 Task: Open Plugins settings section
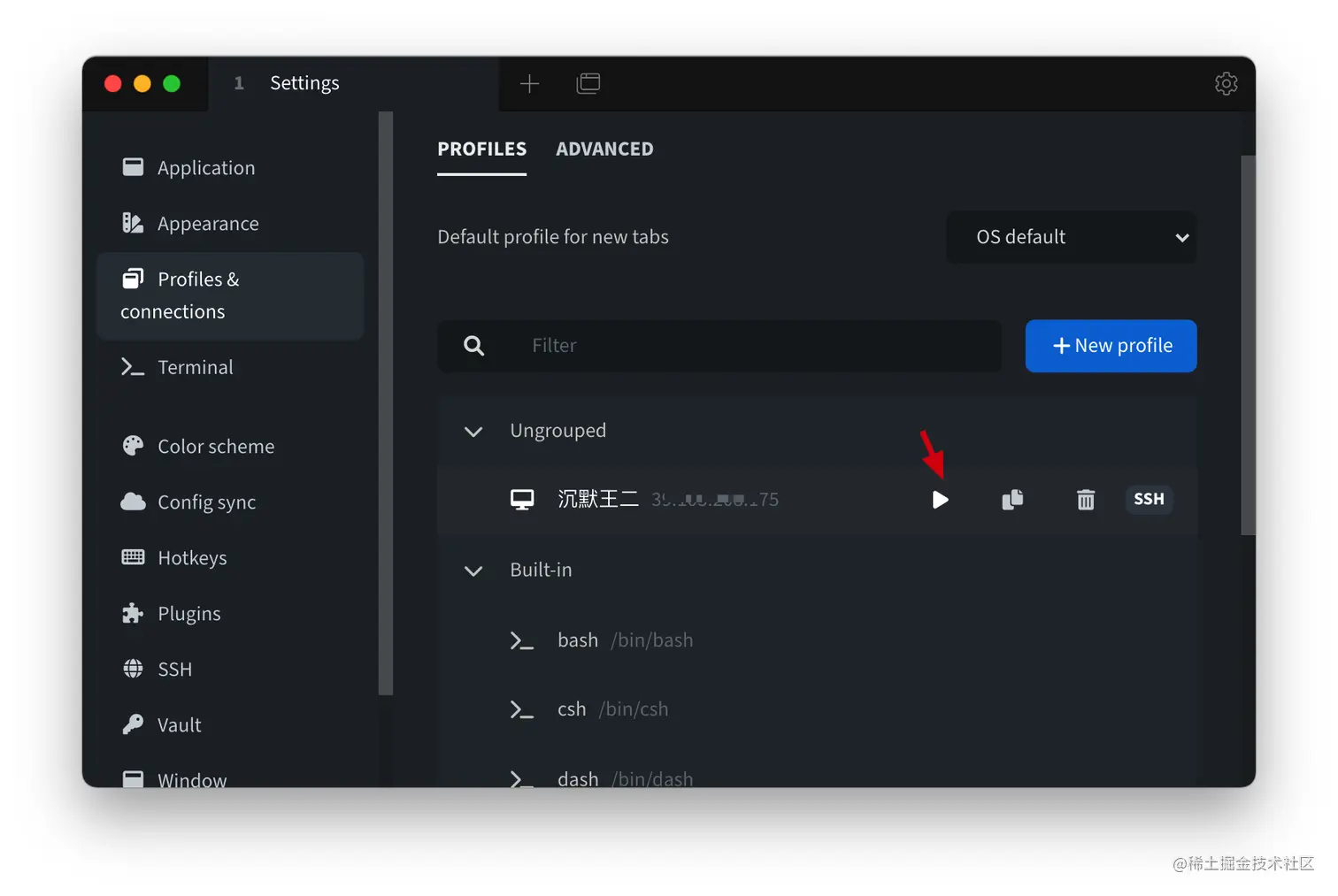pyautogui.click(x=230, y=614)
